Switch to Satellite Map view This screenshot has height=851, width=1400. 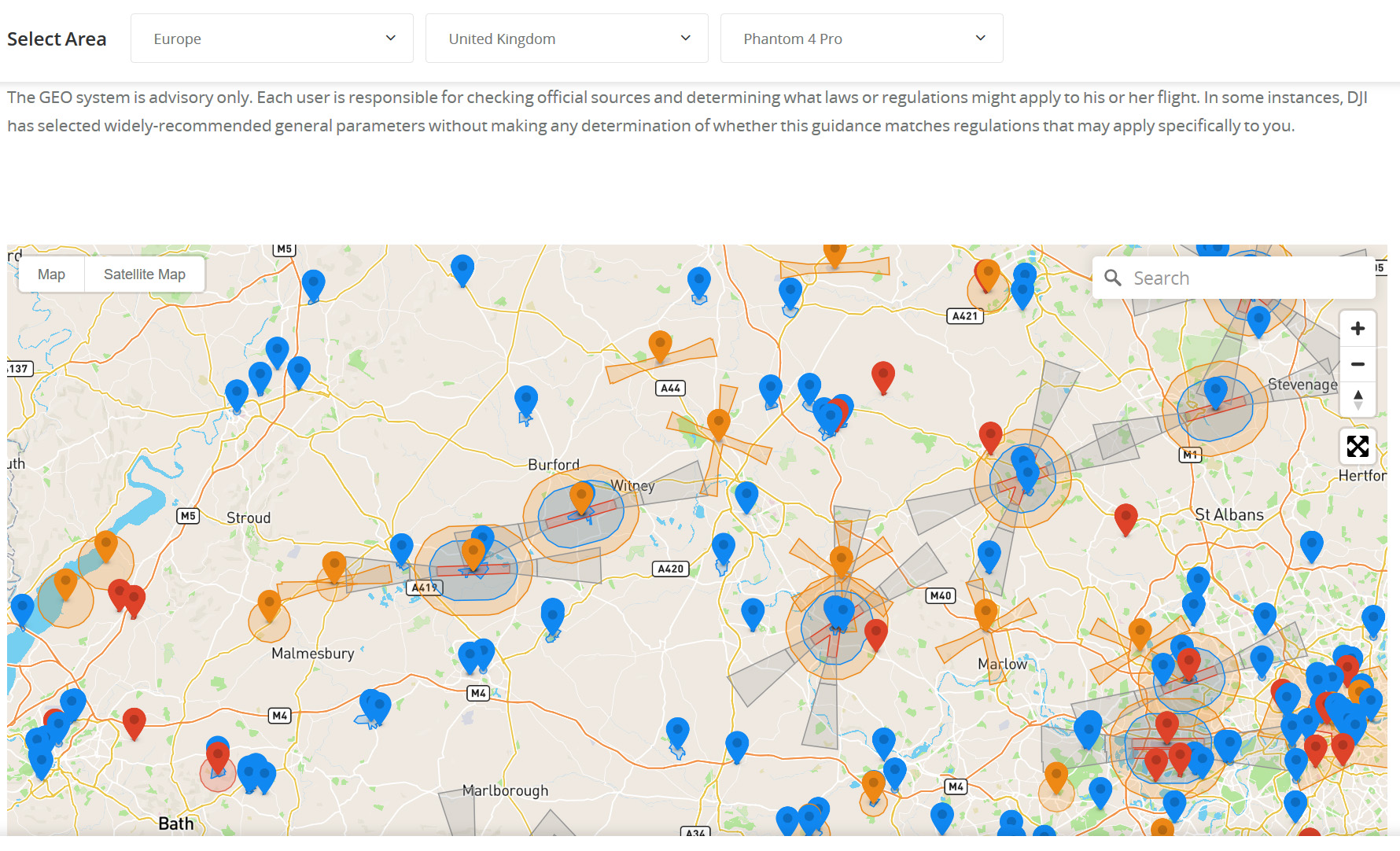pos(145,274)
